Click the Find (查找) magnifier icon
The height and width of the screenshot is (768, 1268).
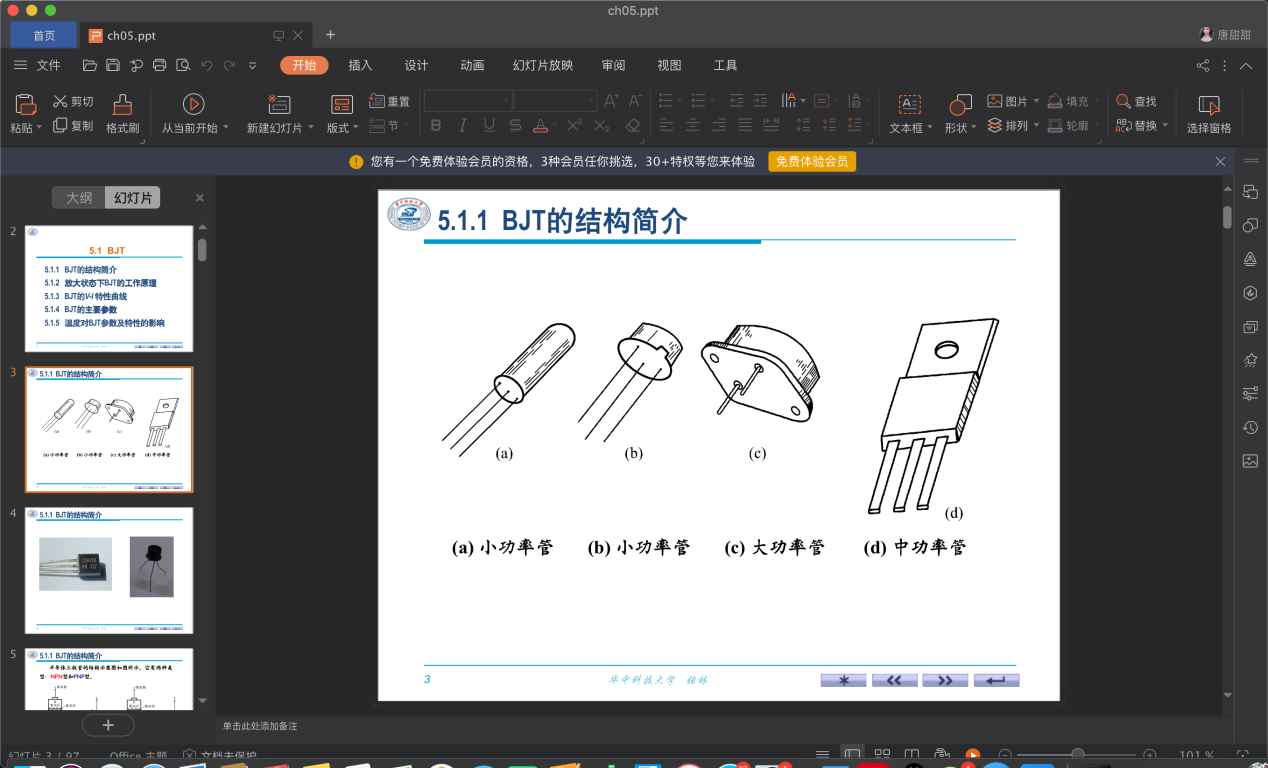[x=1123, y=101]
